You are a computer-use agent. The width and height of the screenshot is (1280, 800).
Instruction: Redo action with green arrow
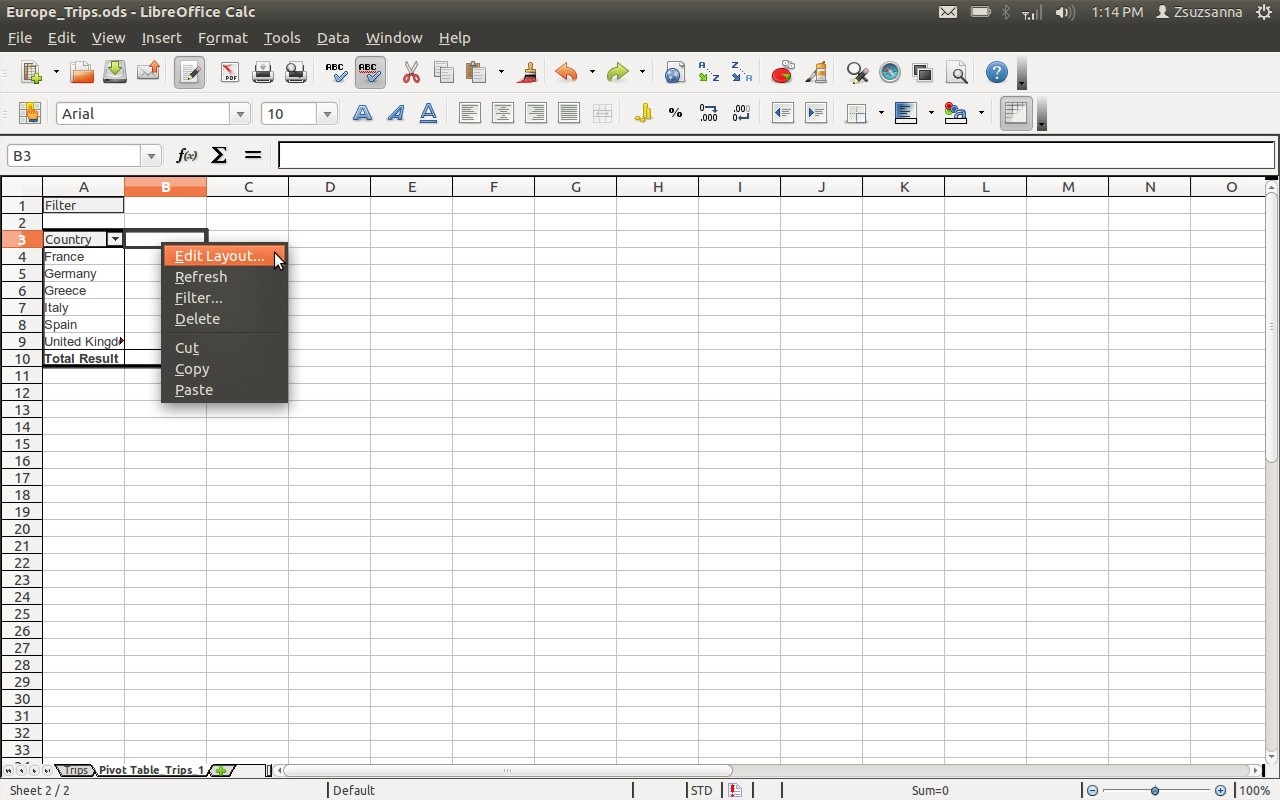tap(618, 73)
